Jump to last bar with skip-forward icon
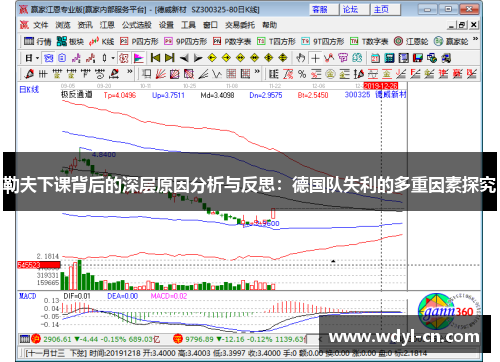Image resolution: width=500 pixels, height=362 pixels. (x=170, y=58)
